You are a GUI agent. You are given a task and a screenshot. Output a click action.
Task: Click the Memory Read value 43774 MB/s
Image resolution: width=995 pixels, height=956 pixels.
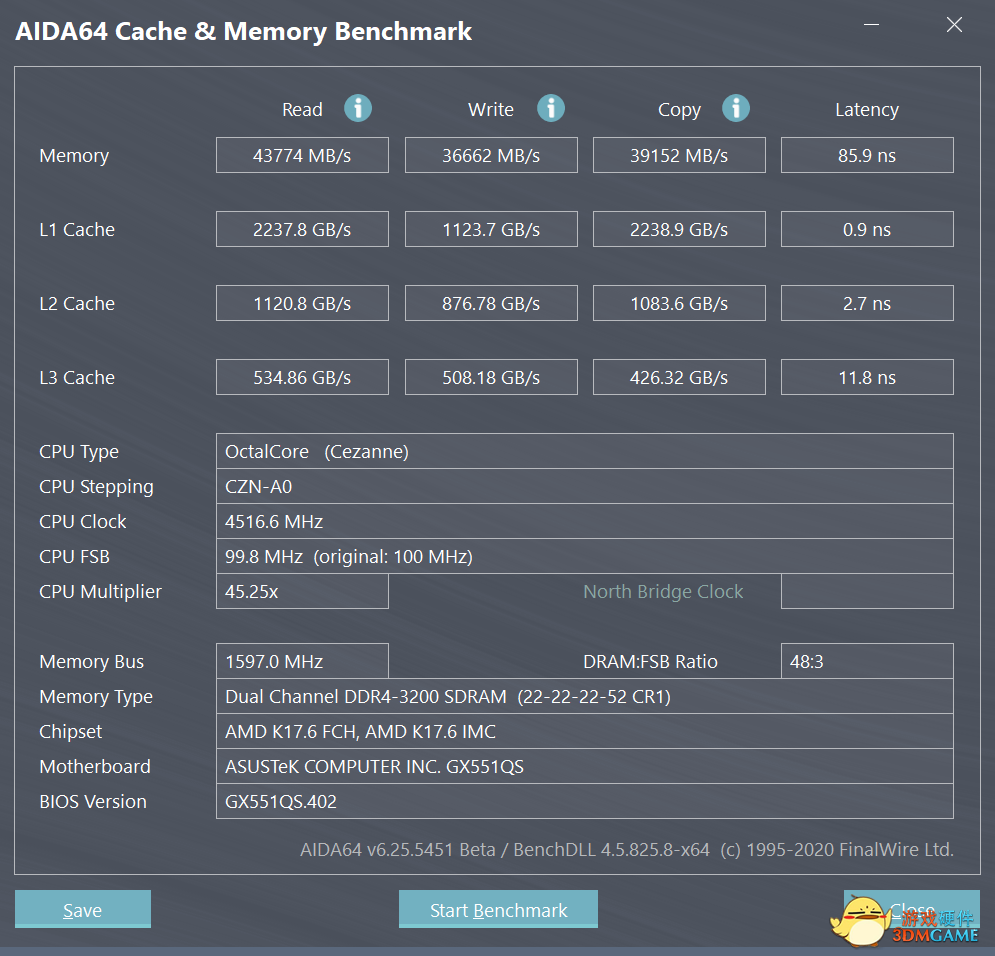click(302, 156)
